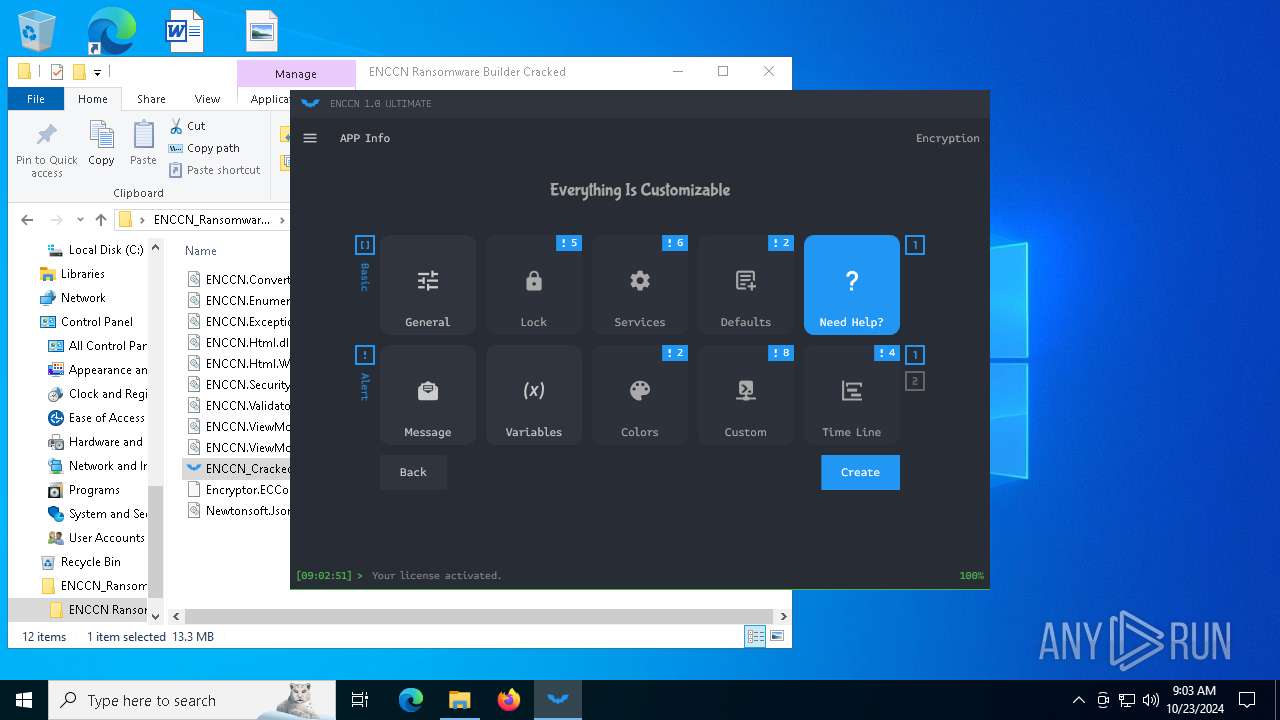The image size is (1280, 720).
Task: Open the Colors palette tile
Action: (640, 394)
